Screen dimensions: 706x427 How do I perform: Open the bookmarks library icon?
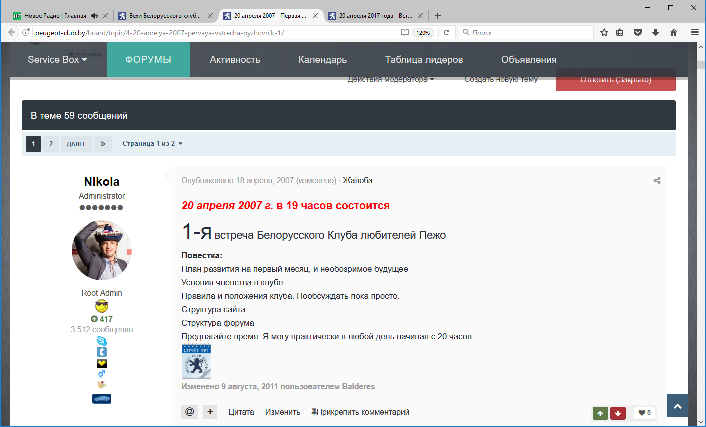pyautogui.click(x=620, y=32)
